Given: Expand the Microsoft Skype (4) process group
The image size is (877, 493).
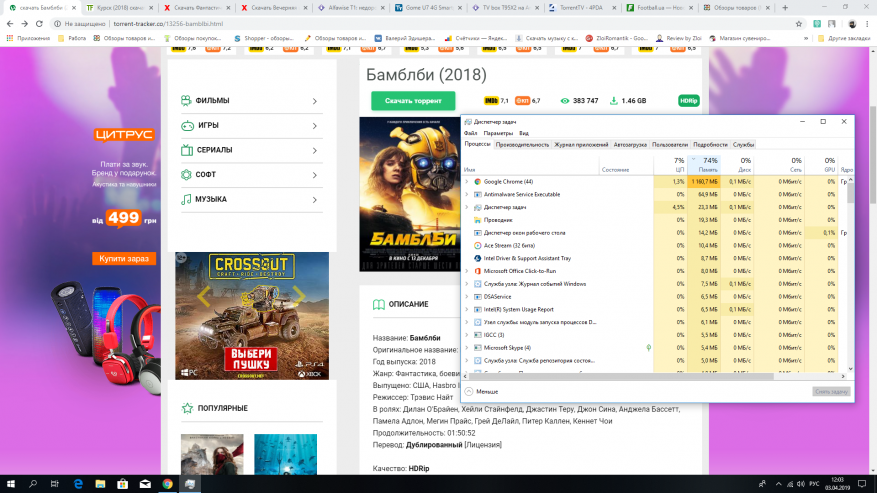Looking at the screenshot, I should (467, 347).
